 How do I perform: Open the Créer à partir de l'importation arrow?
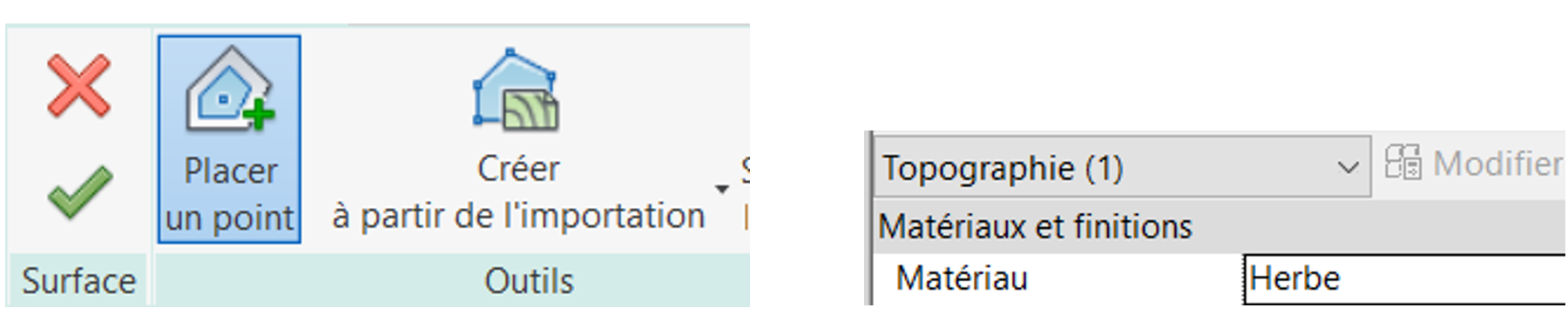pos(721,189)
